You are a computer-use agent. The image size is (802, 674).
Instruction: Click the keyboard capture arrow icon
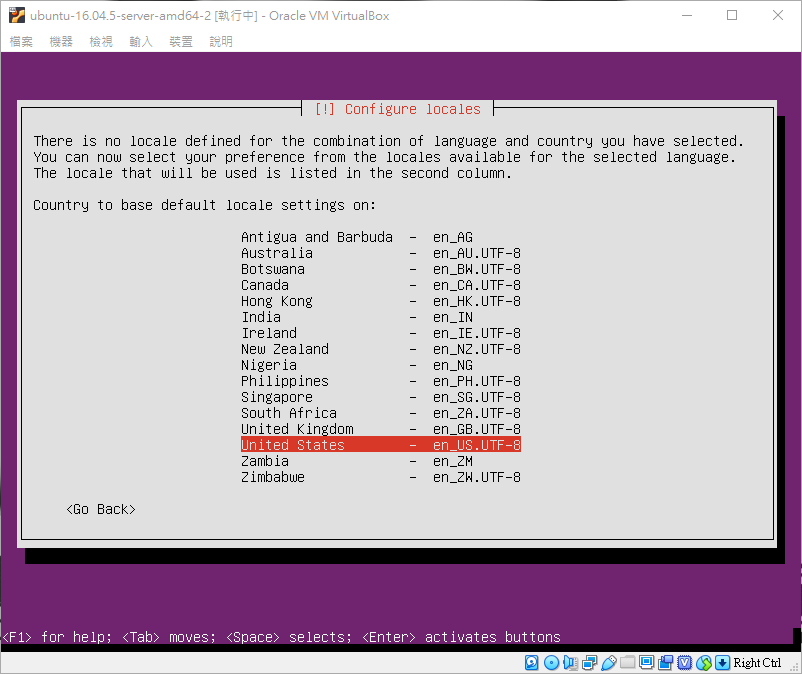coord(722,663)
